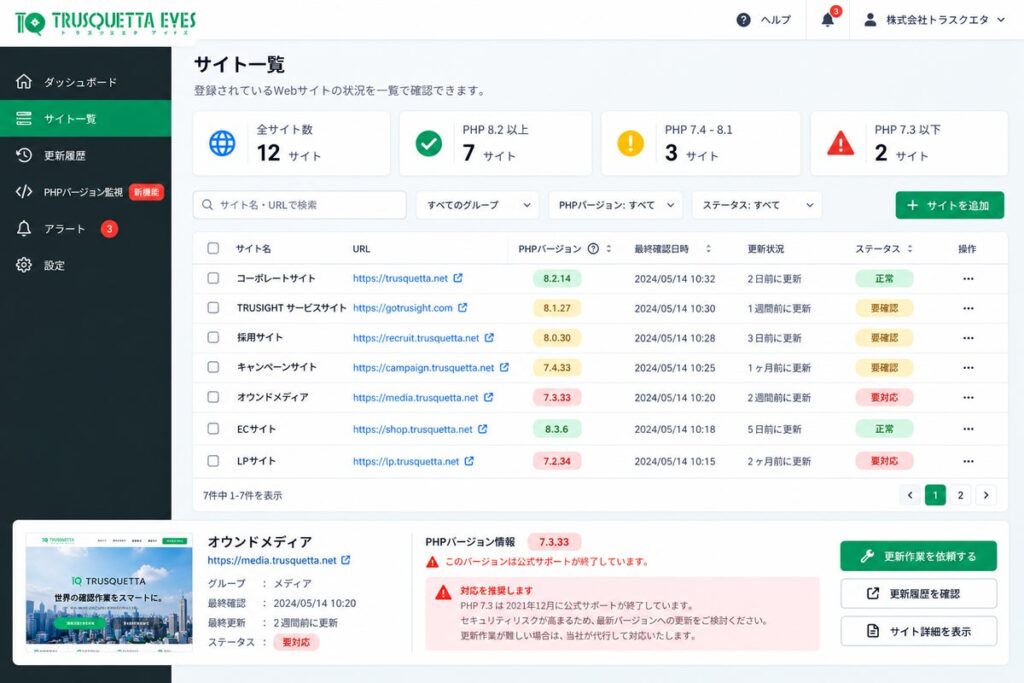Click https://media.trusquetta.net link in detail panel

[x=272, y=560]
